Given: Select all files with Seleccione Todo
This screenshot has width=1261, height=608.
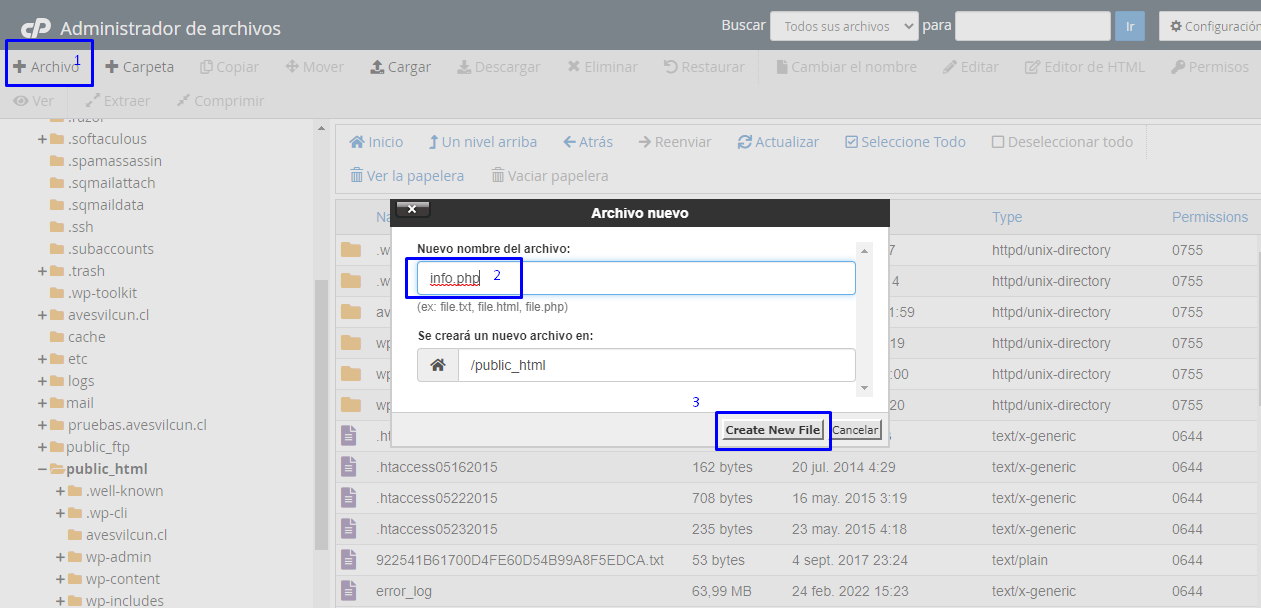Looking at the screenshot, I should 905,141.
